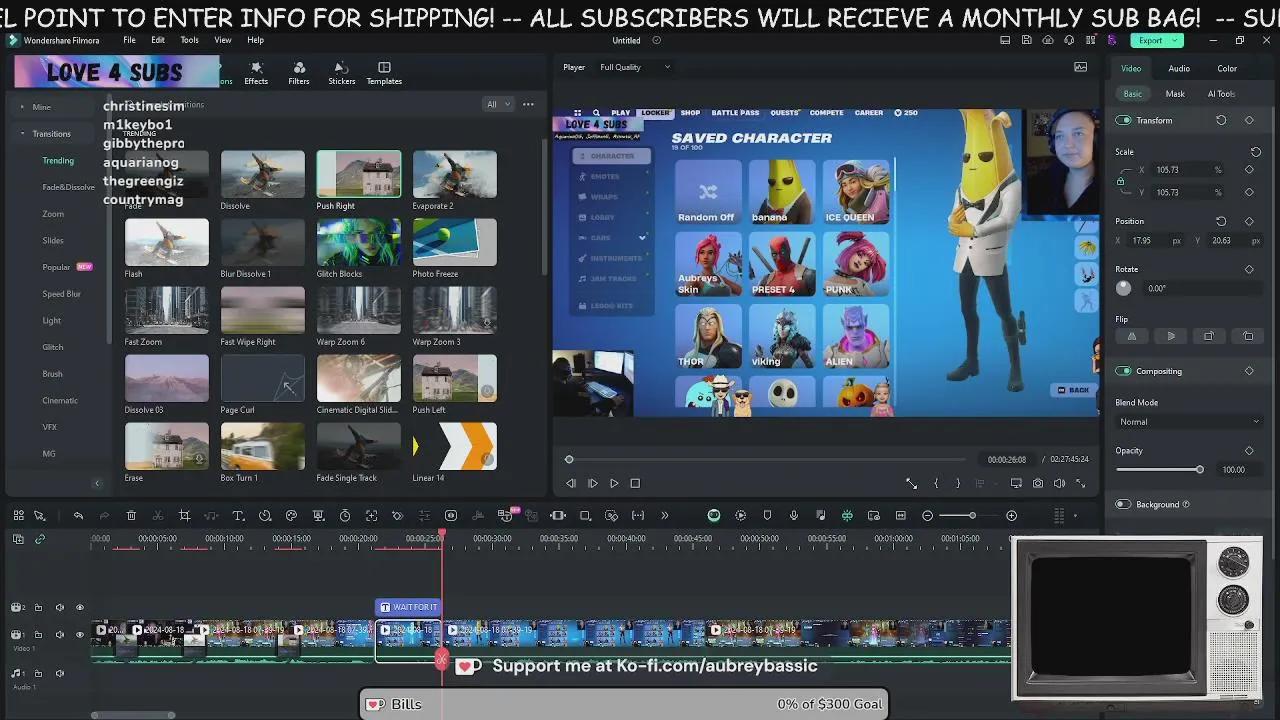This screenshot has height=720, width=1280.
Task: Open the Filters panel icon
Action: 299,73
